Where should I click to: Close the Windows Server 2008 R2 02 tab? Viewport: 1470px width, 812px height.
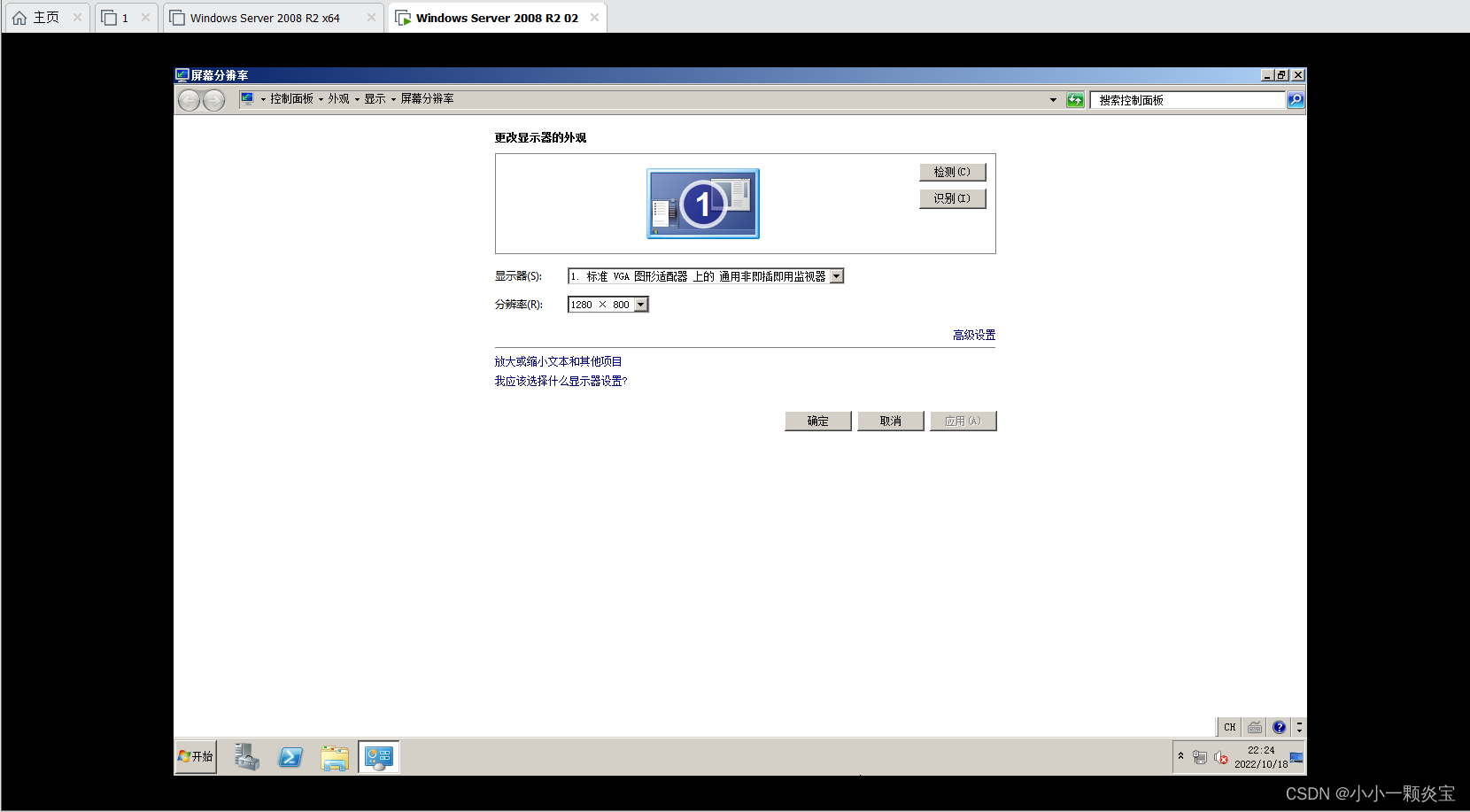click(594, 18)
